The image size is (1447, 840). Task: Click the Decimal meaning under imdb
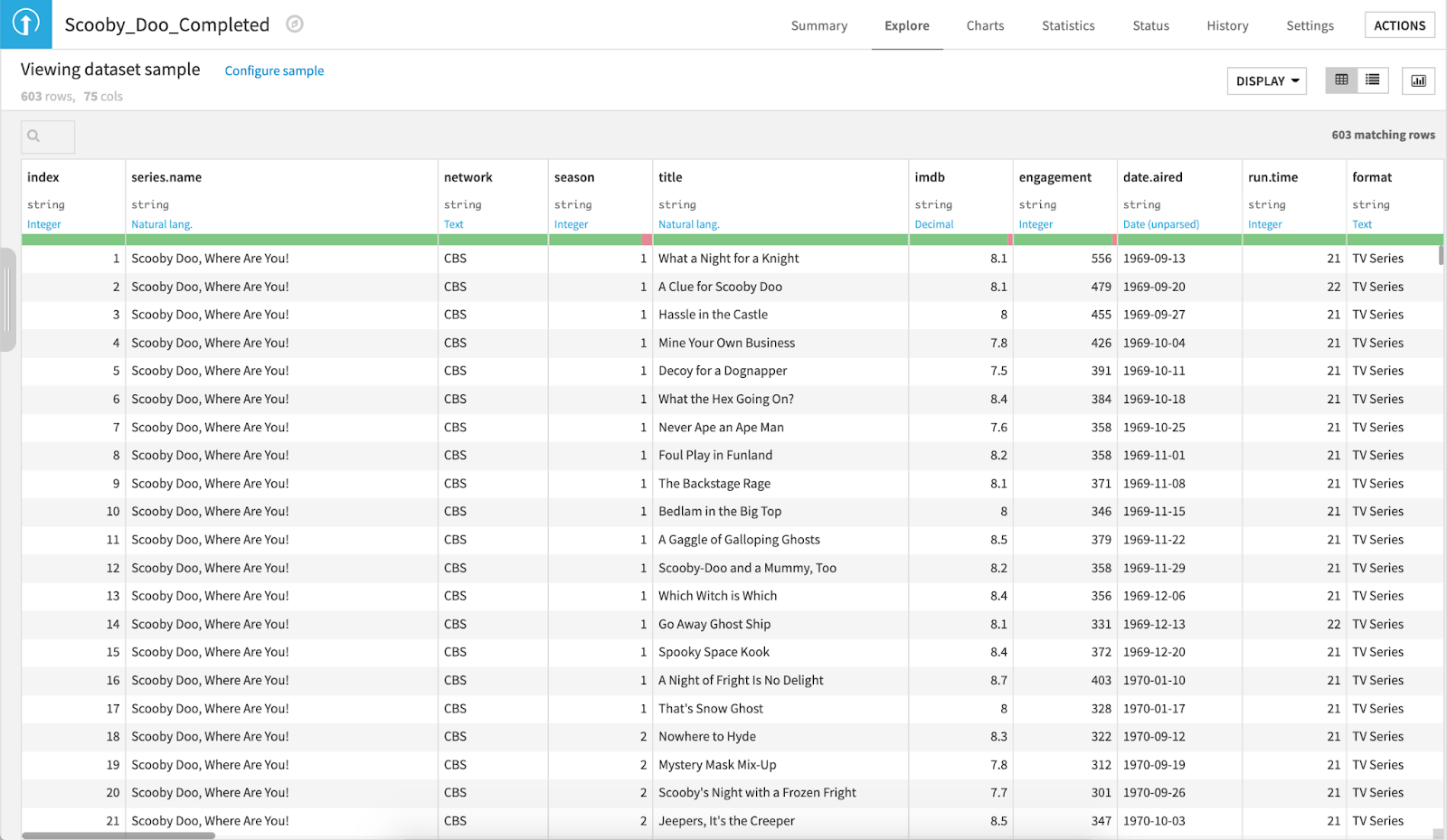(x=934, y=224)
